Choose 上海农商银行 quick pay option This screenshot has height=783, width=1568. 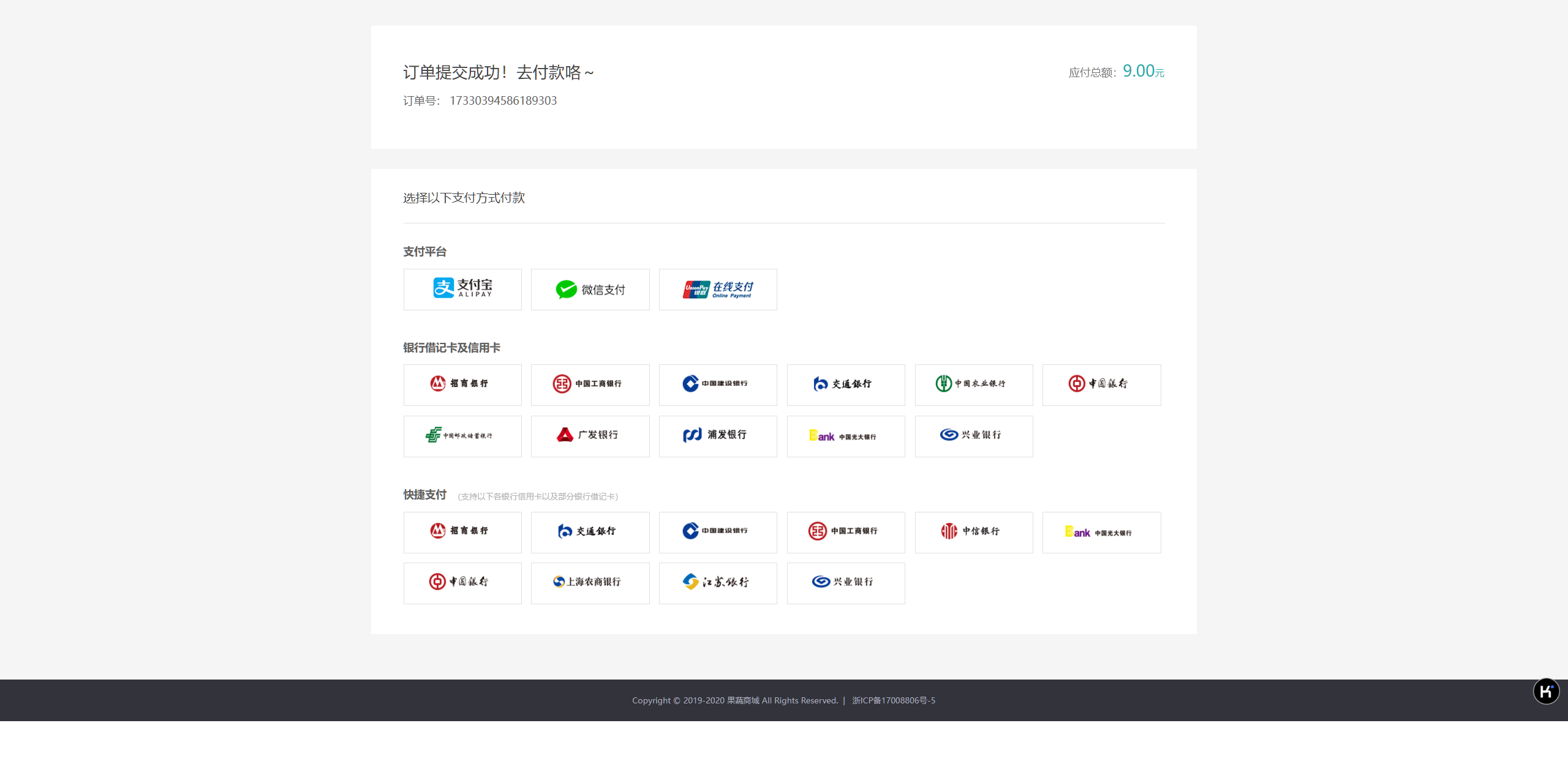(x=590, y=583)
